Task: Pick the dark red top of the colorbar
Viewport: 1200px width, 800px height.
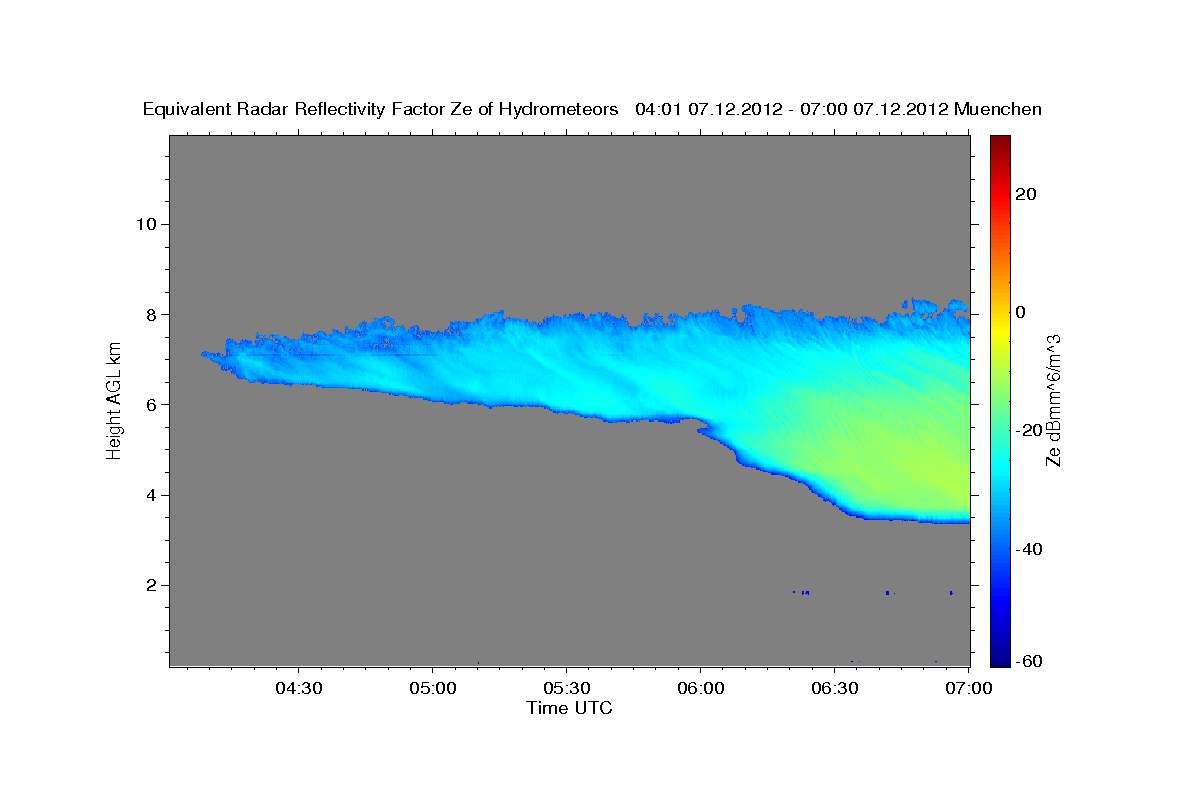Action: [x=999, y=143]
